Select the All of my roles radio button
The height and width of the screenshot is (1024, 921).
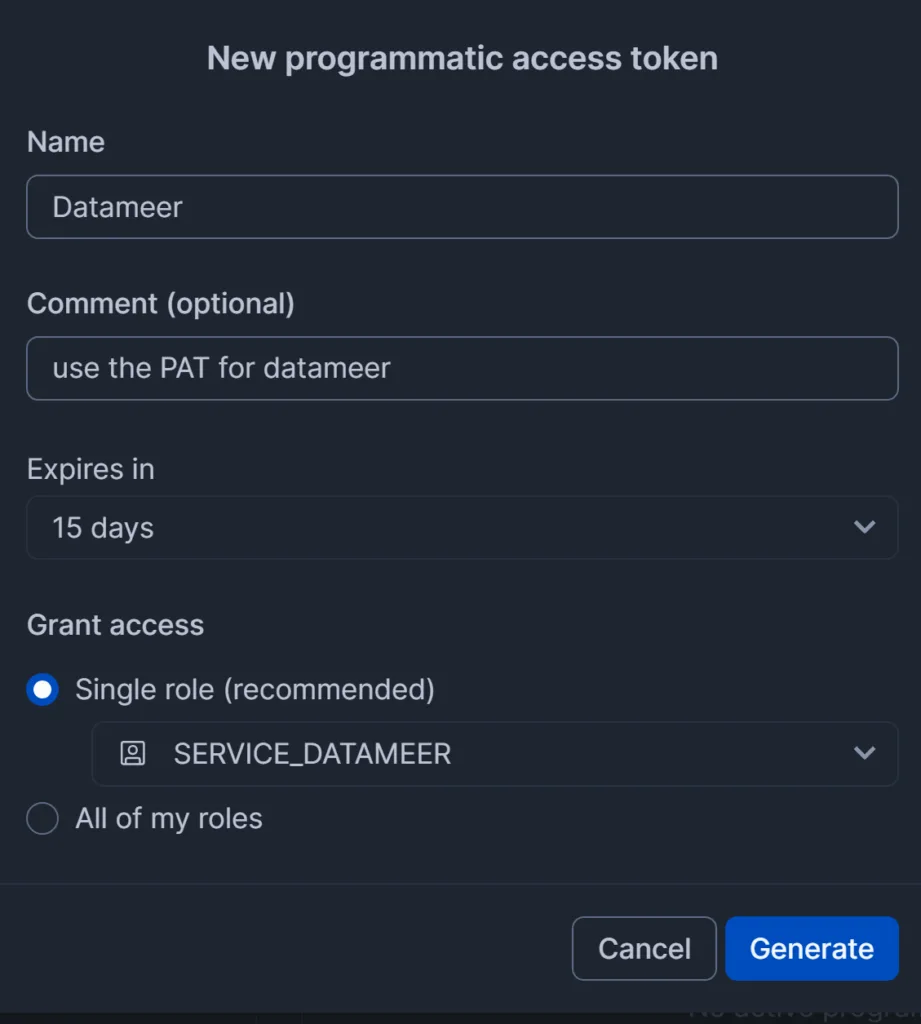(42, 818)
